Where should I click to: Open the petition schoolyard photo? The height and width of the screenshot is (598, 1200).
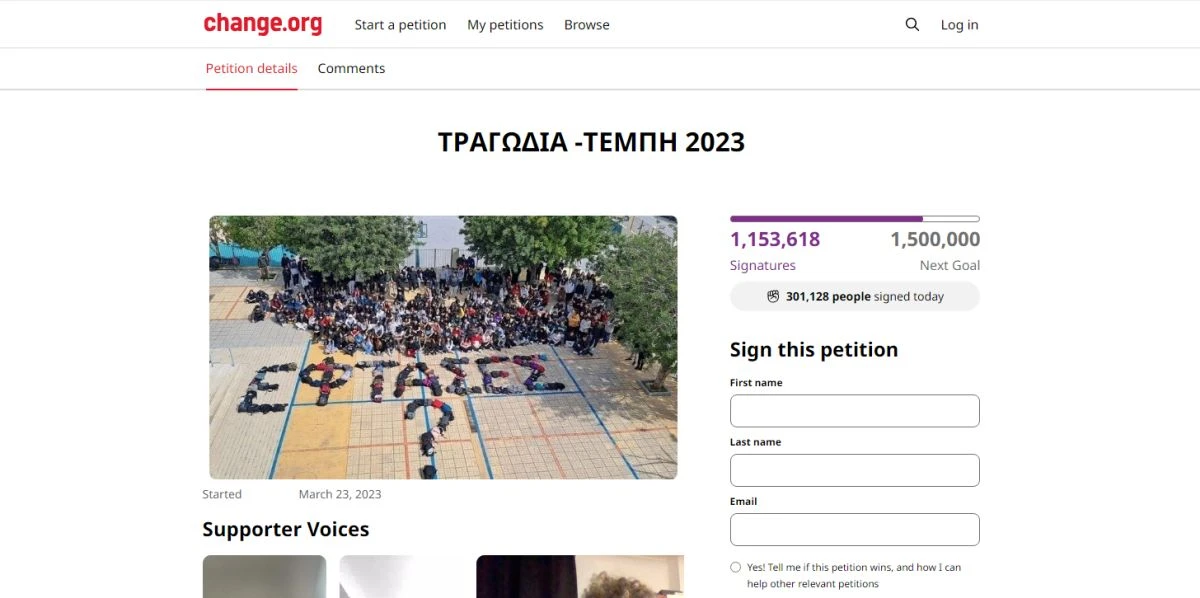(x=443, y=347)
